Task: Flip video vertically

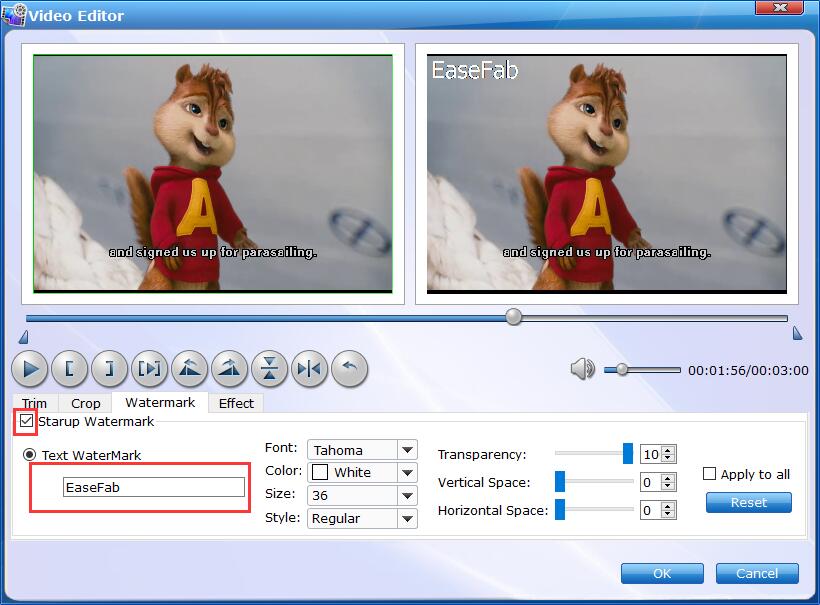Action: pos(270,369)
